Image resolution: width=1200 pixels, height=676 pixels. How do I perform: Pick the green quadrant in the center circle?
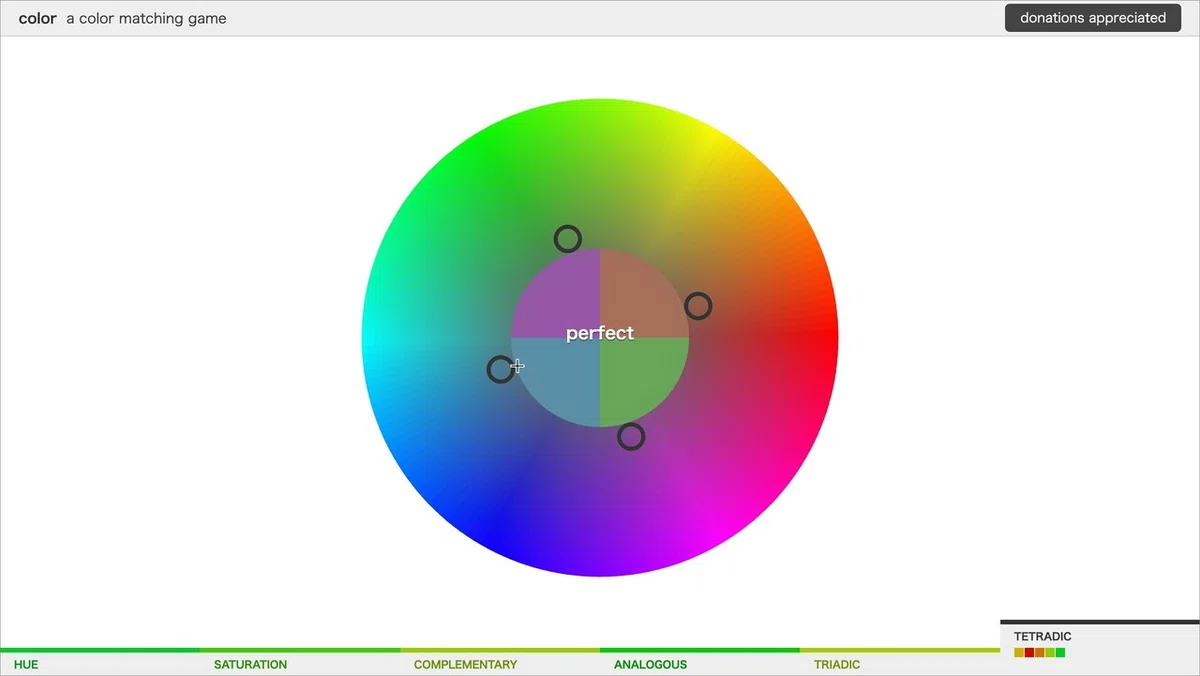[644, 382]
